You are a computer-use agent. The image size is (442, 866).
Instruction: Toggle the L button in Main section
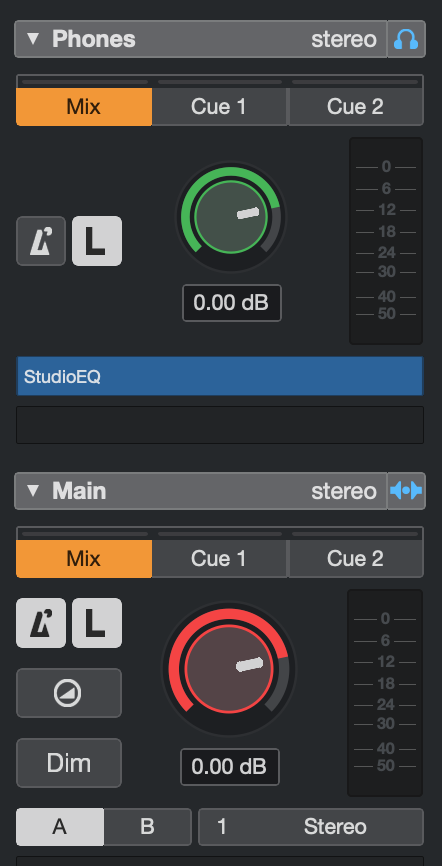97,622
